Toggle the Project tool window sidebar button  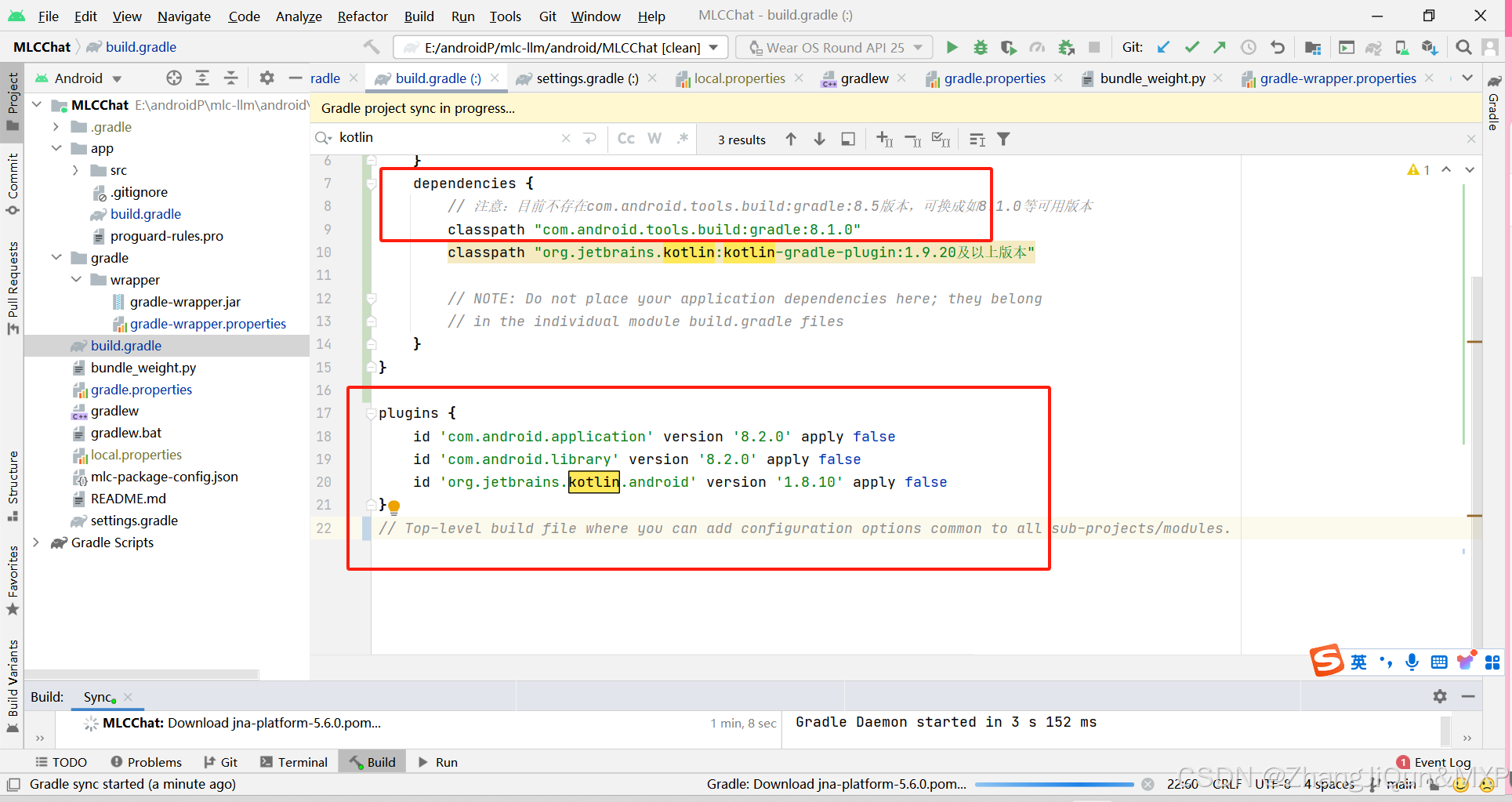(13, 102)
